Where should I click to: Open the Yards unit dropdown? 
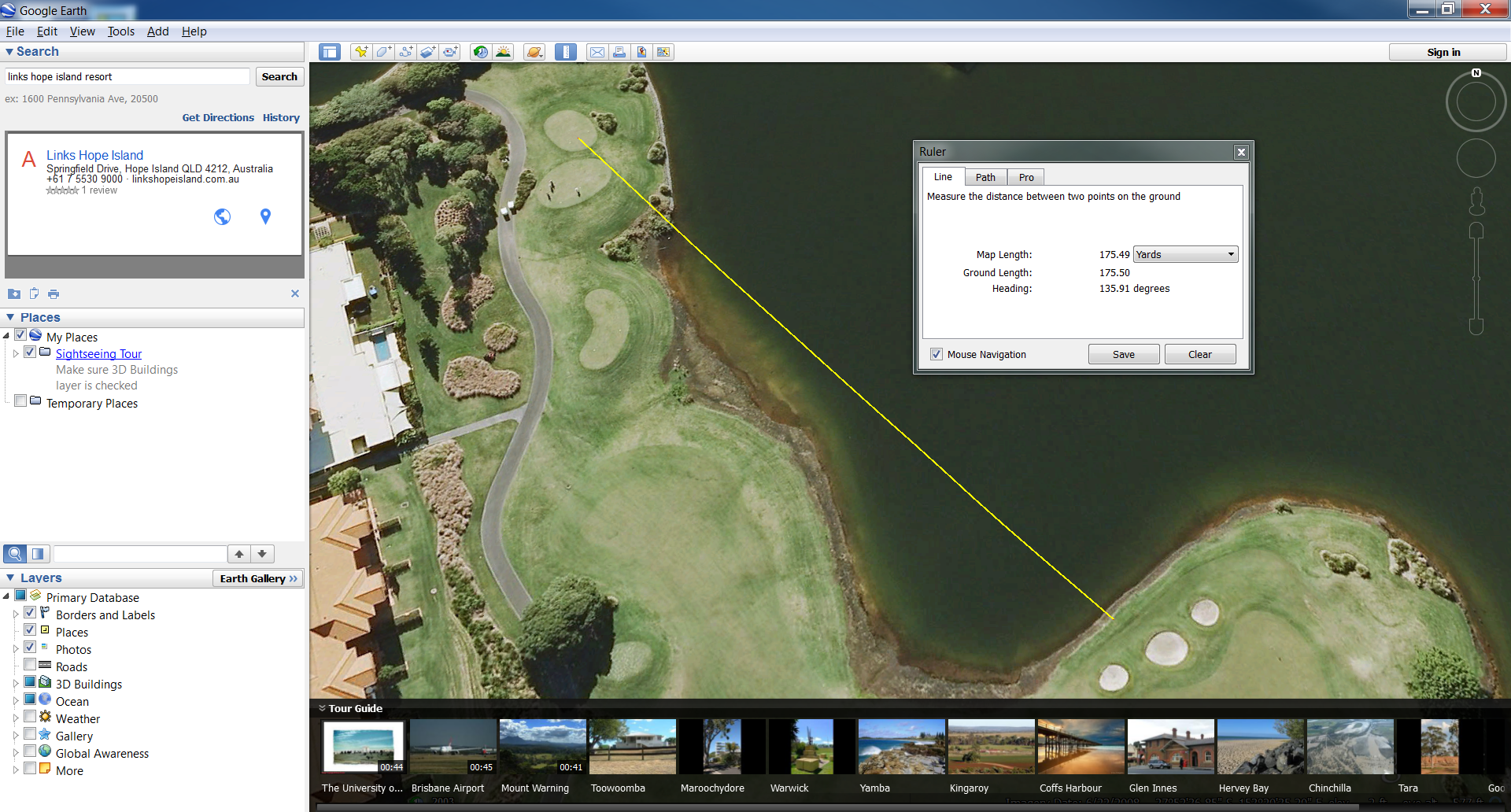[1185, 254]
